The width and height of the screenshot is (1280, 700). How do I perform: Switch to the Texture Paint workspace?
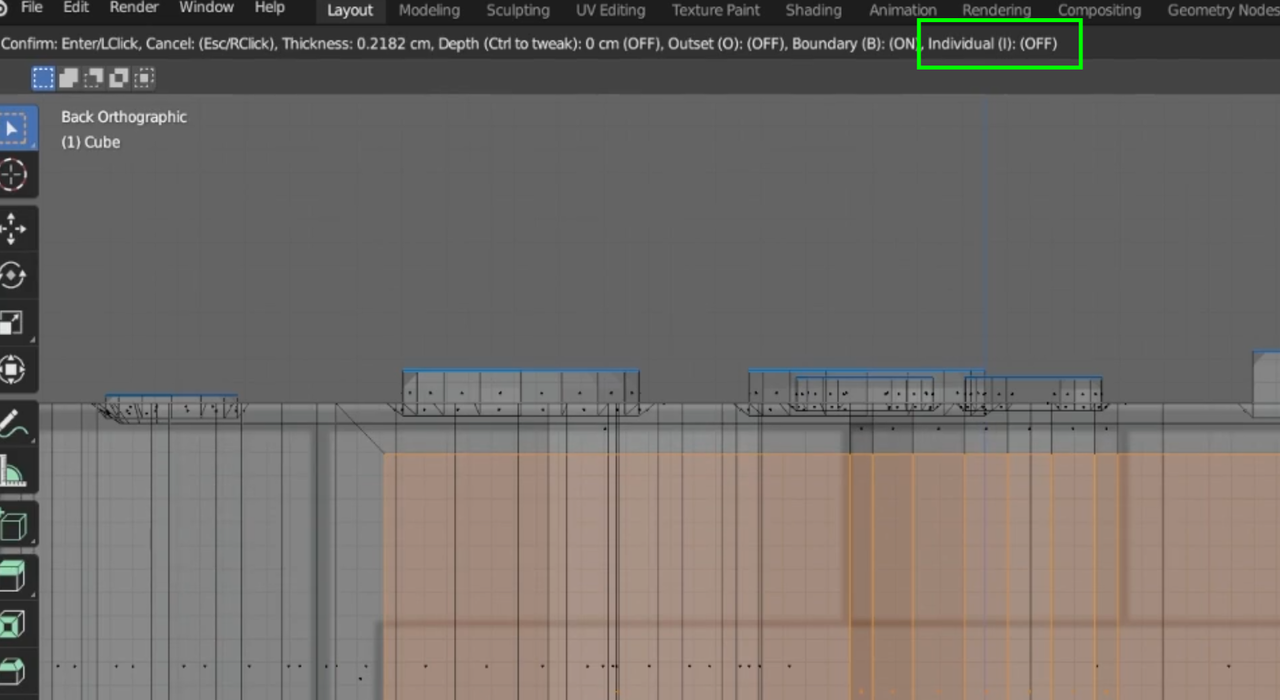pos(716,11)
